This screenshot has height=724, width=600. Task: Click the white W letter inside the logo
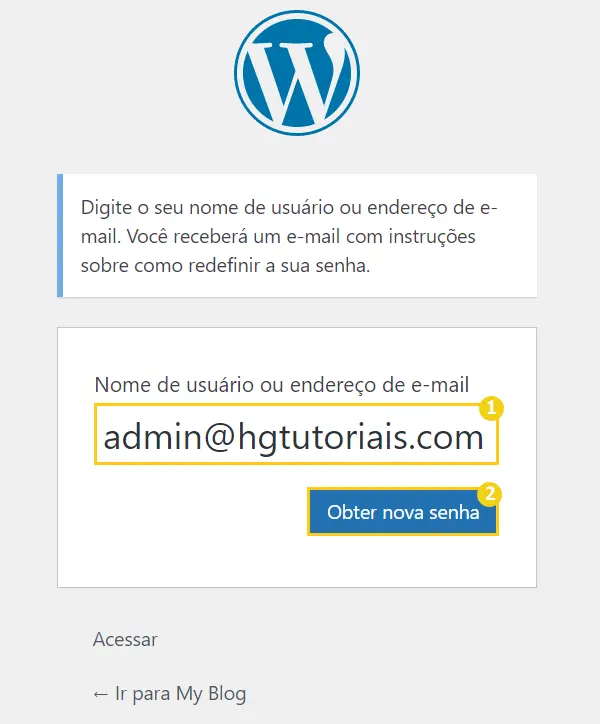coord(296,78)
